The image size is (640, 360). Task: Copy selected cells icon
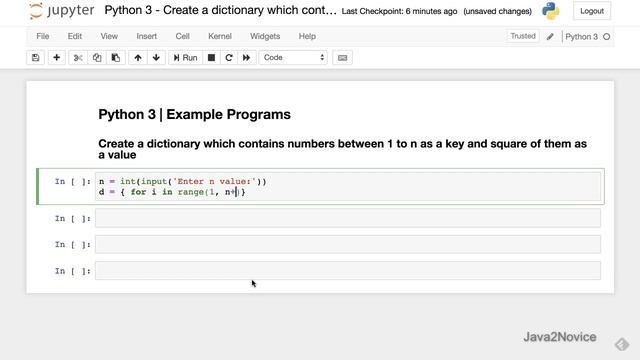click(97, 58)
